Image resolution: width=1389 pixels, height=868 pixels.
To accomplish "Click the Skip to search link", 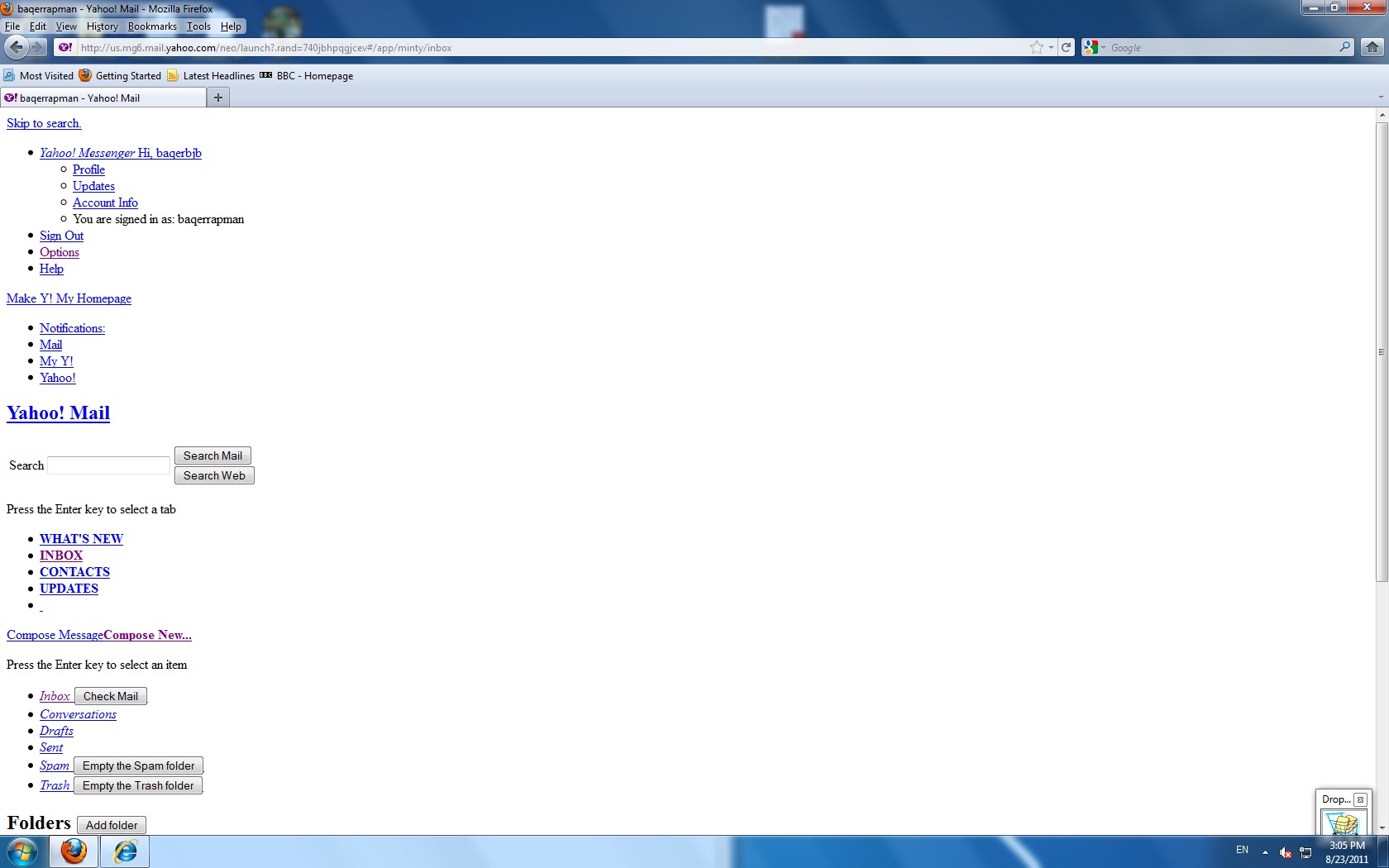I will [x=44, y=123].
